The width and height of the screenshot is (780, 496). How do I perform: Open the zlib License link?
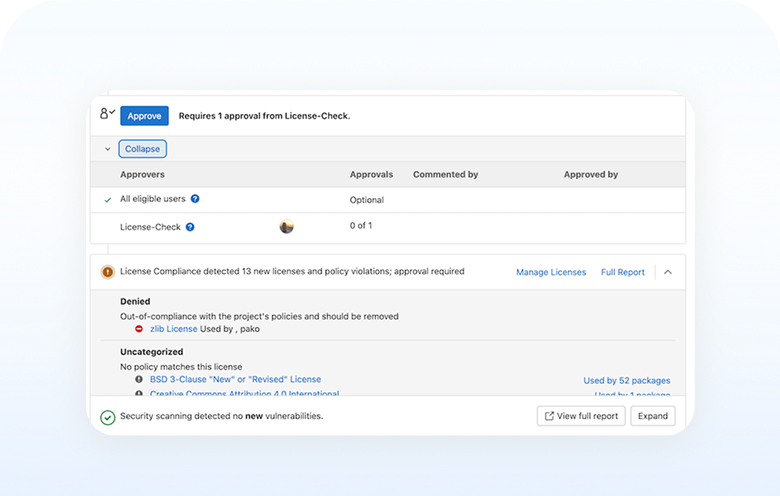click(x=174, y=329)
